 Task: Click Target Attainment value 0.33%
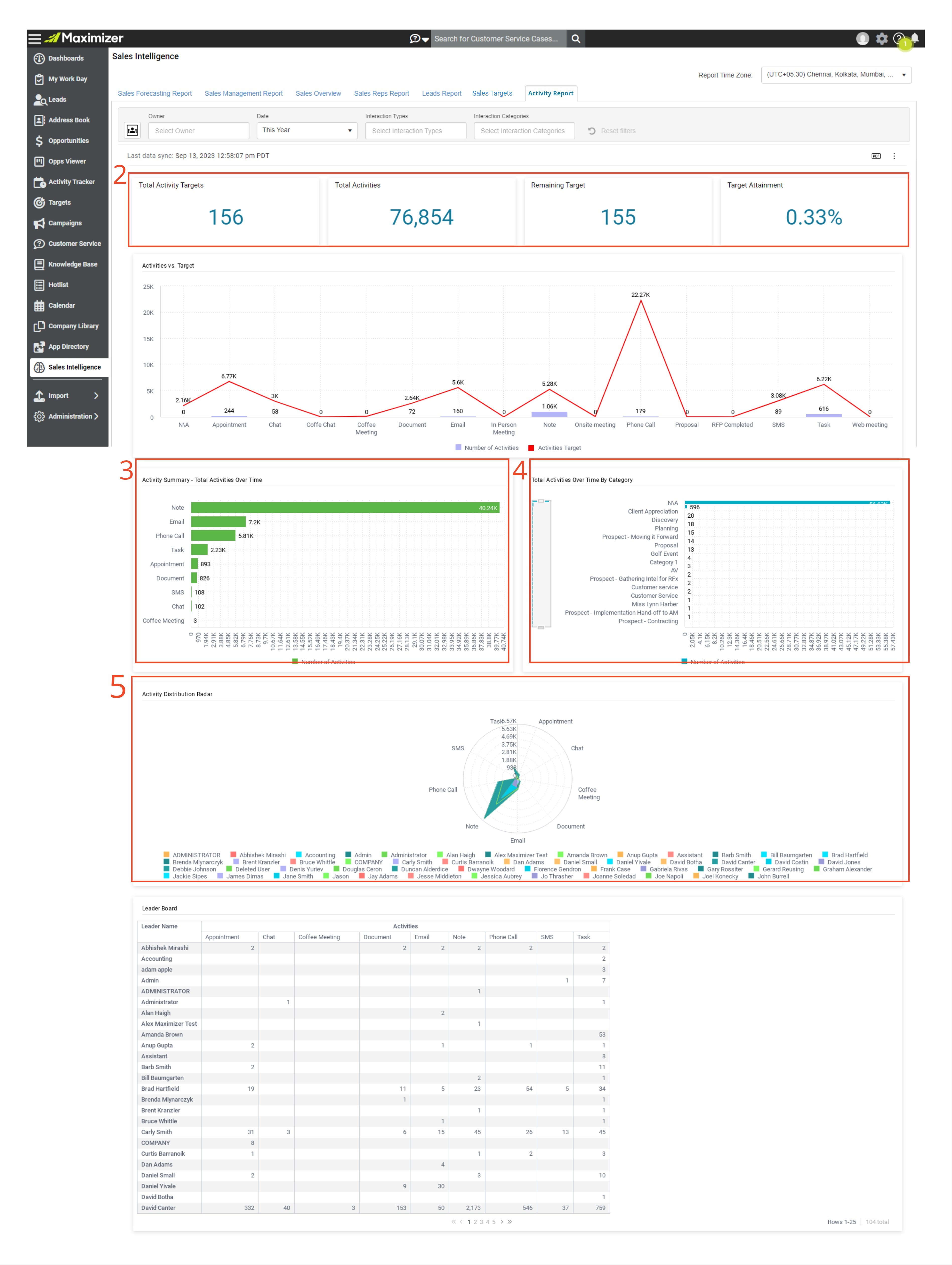814,217
